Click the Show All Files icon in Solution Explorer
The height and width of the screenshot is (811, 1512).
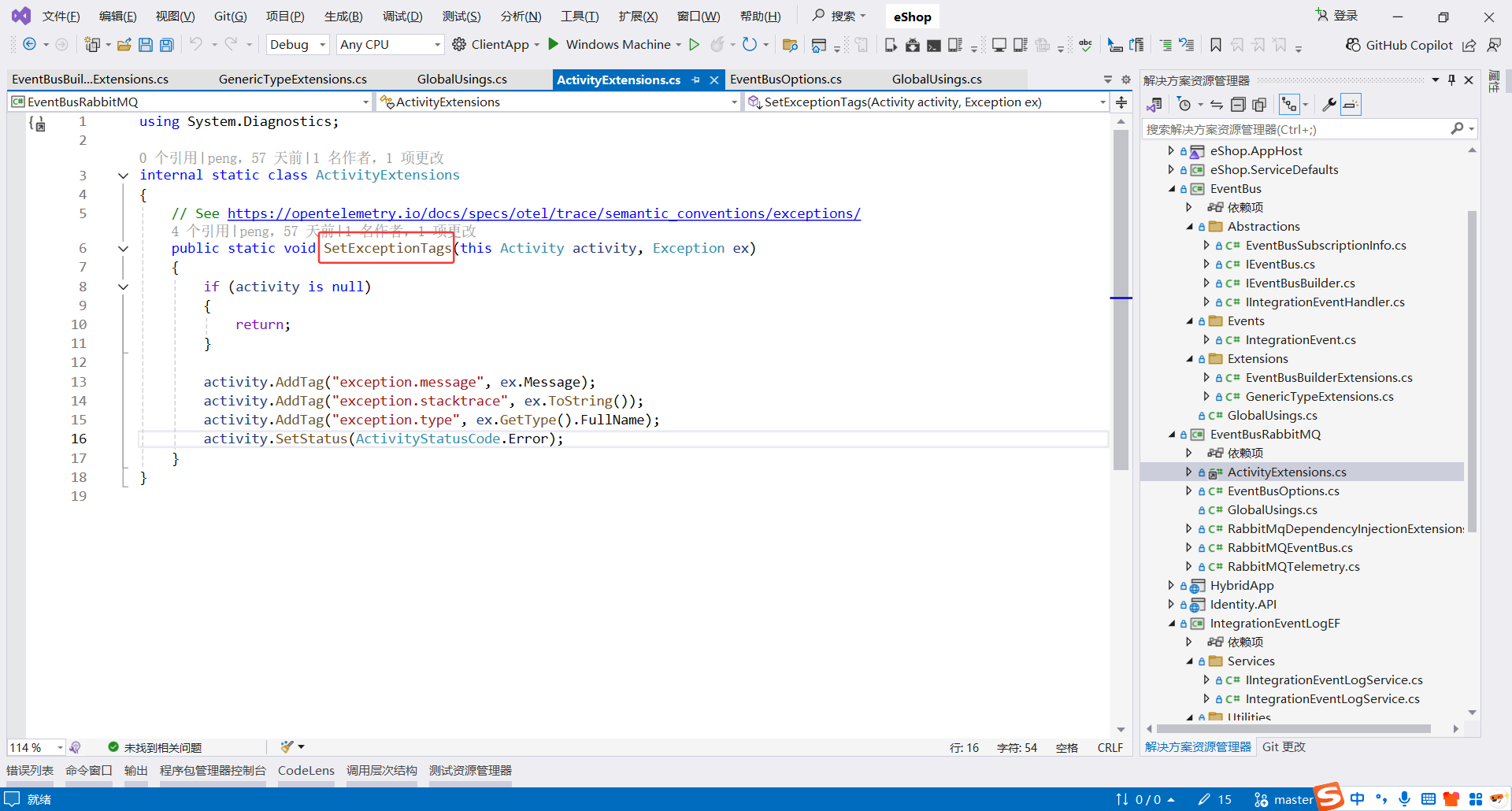point(1259,105)
